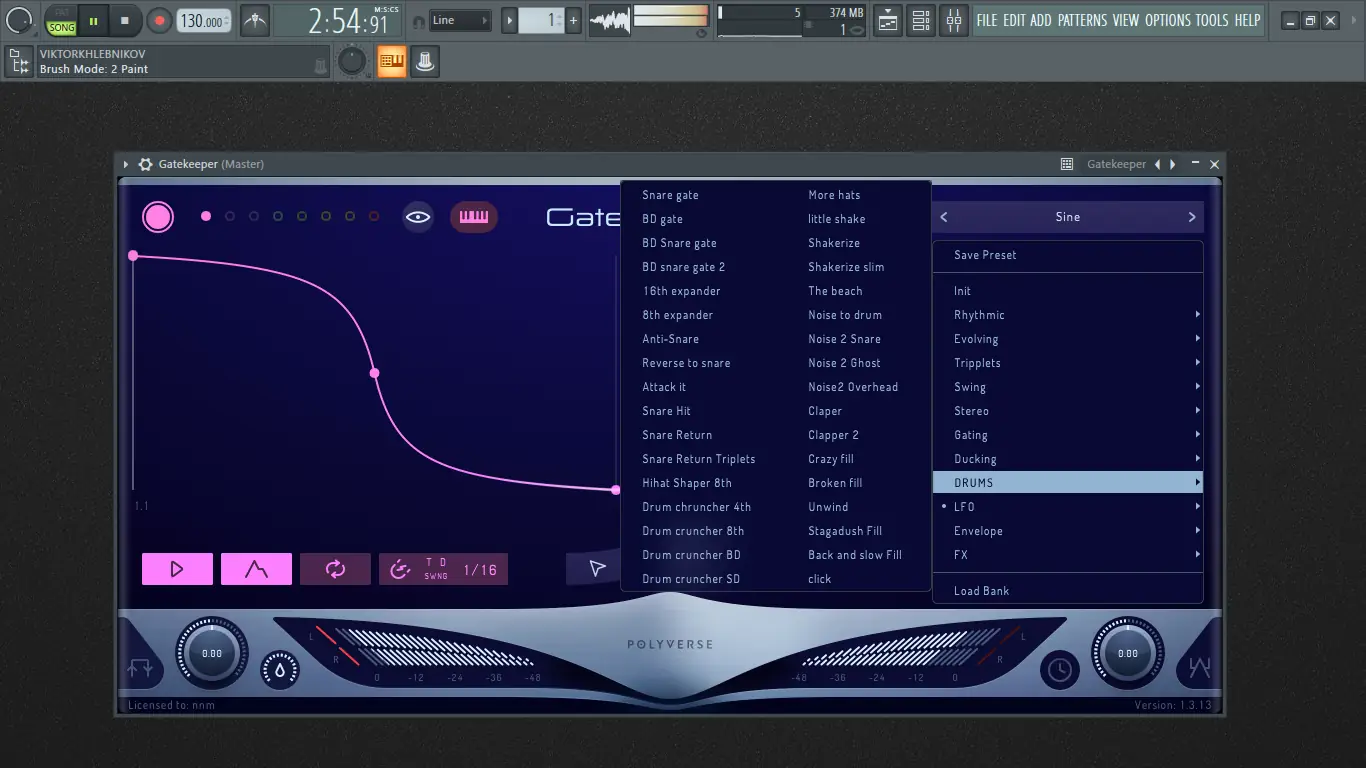This screenshot has height=768, width=1366.
Task: Click the highlighted orange step/piano view icon
Action: click(391, 62)
